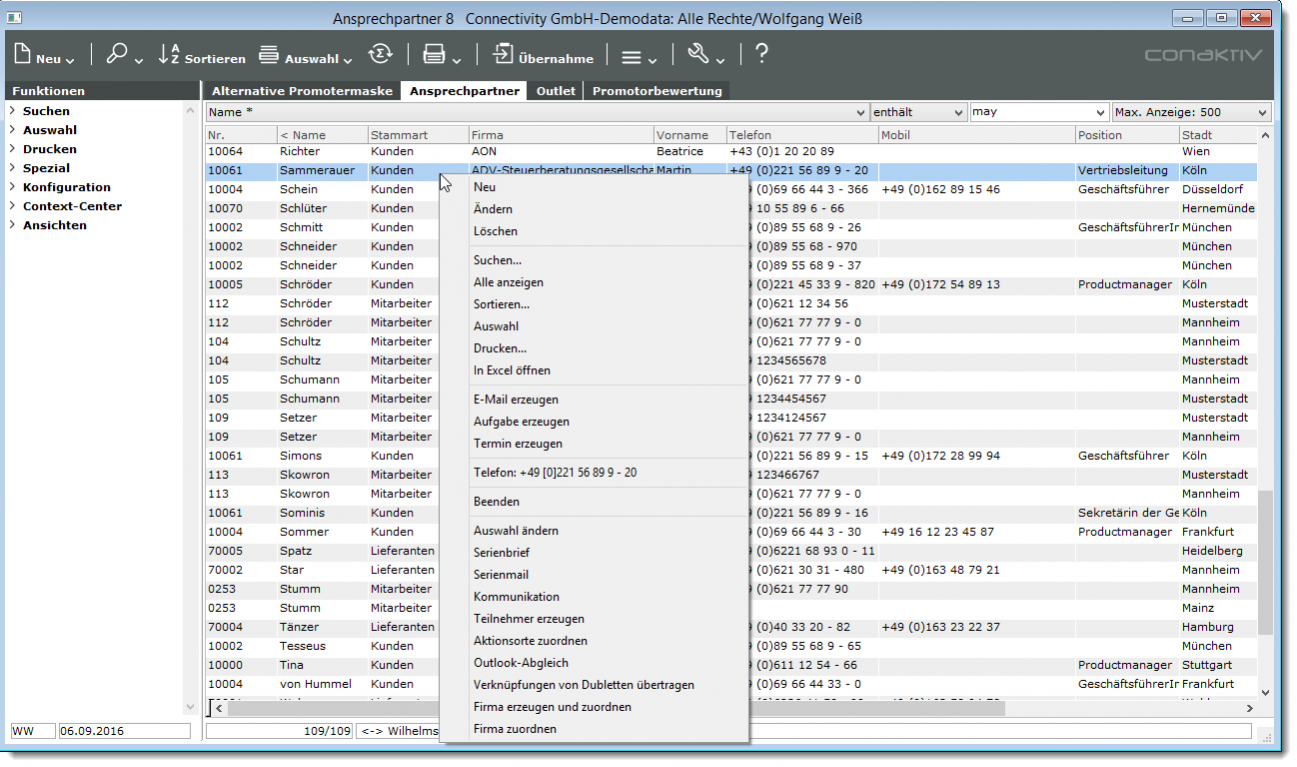Expand the Context-Center node

(13, 206)
